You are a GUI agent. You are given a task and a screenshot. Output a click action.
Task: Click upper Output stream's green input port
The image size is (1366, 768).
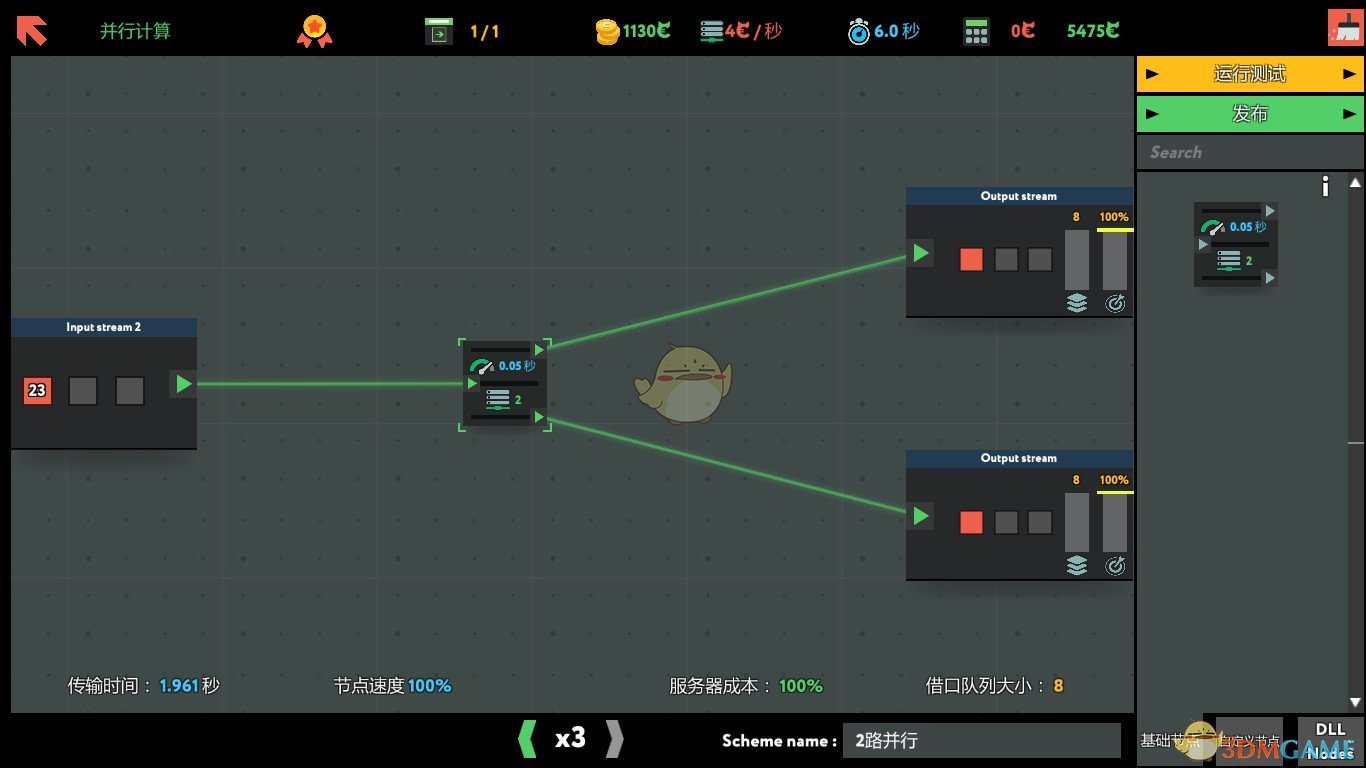(x=921, y=254)
